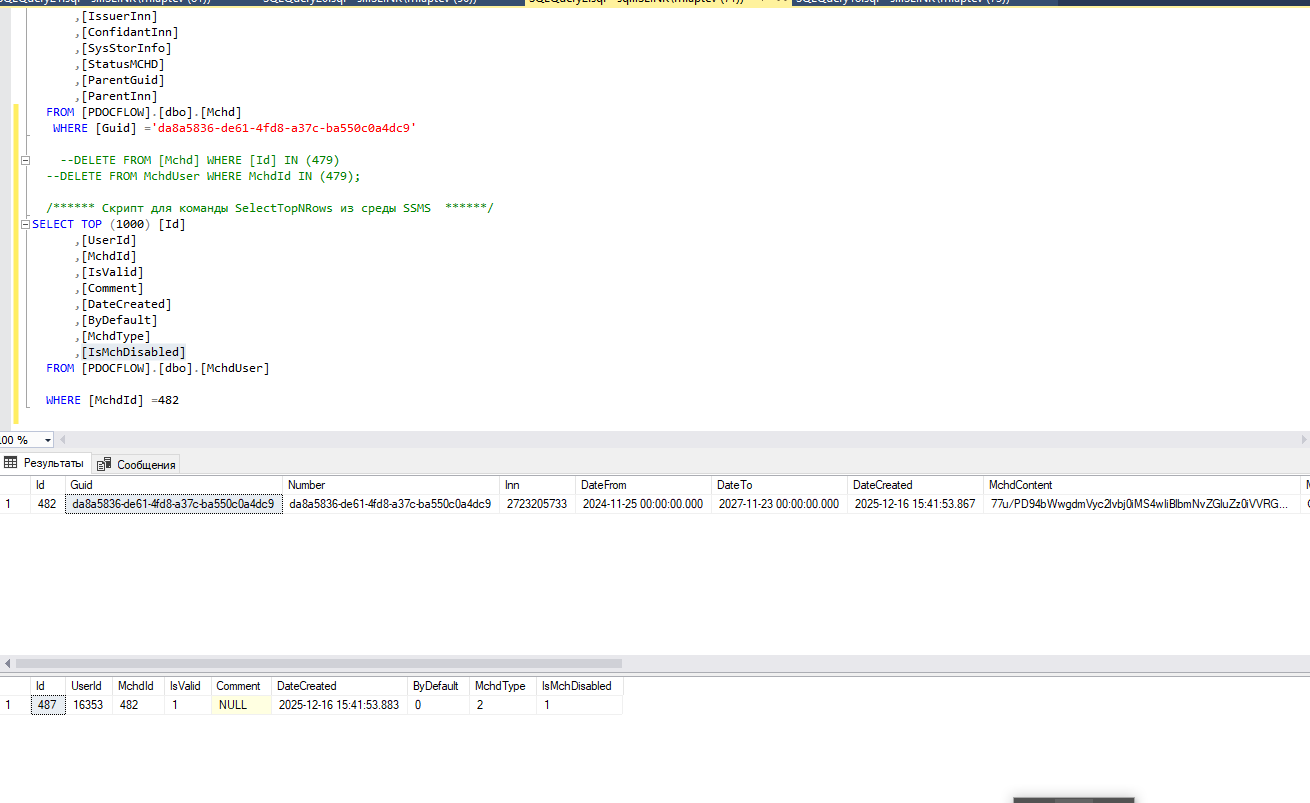
Task: Click the Comment column header
Action: coord(241,686)
